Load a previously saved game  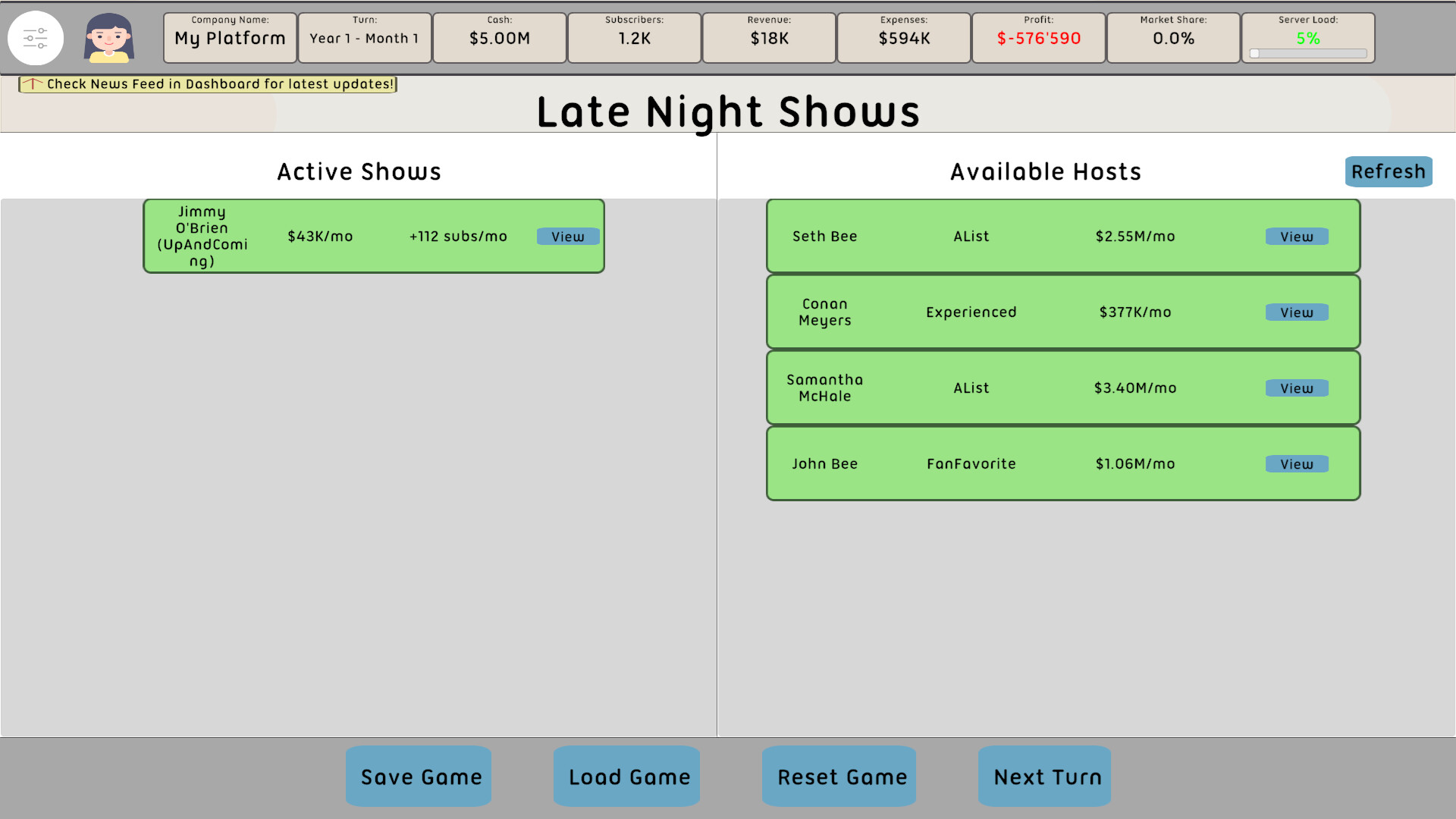coord(626,777)
